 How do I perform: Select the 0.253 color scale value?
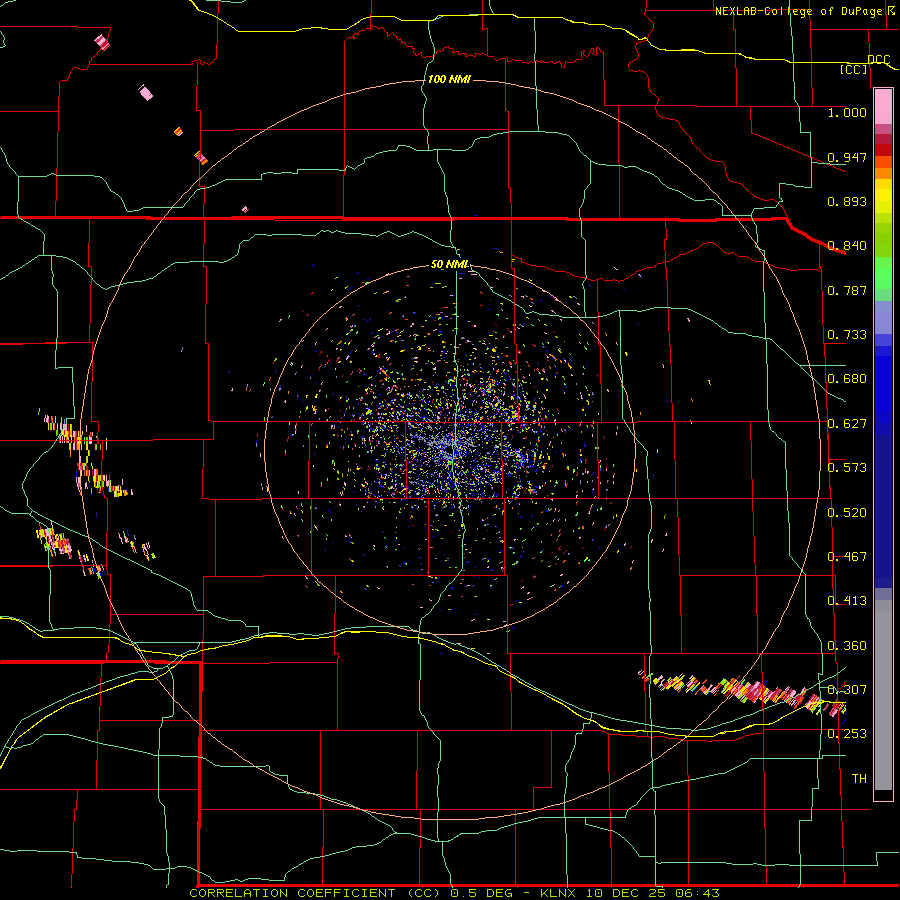847,734
